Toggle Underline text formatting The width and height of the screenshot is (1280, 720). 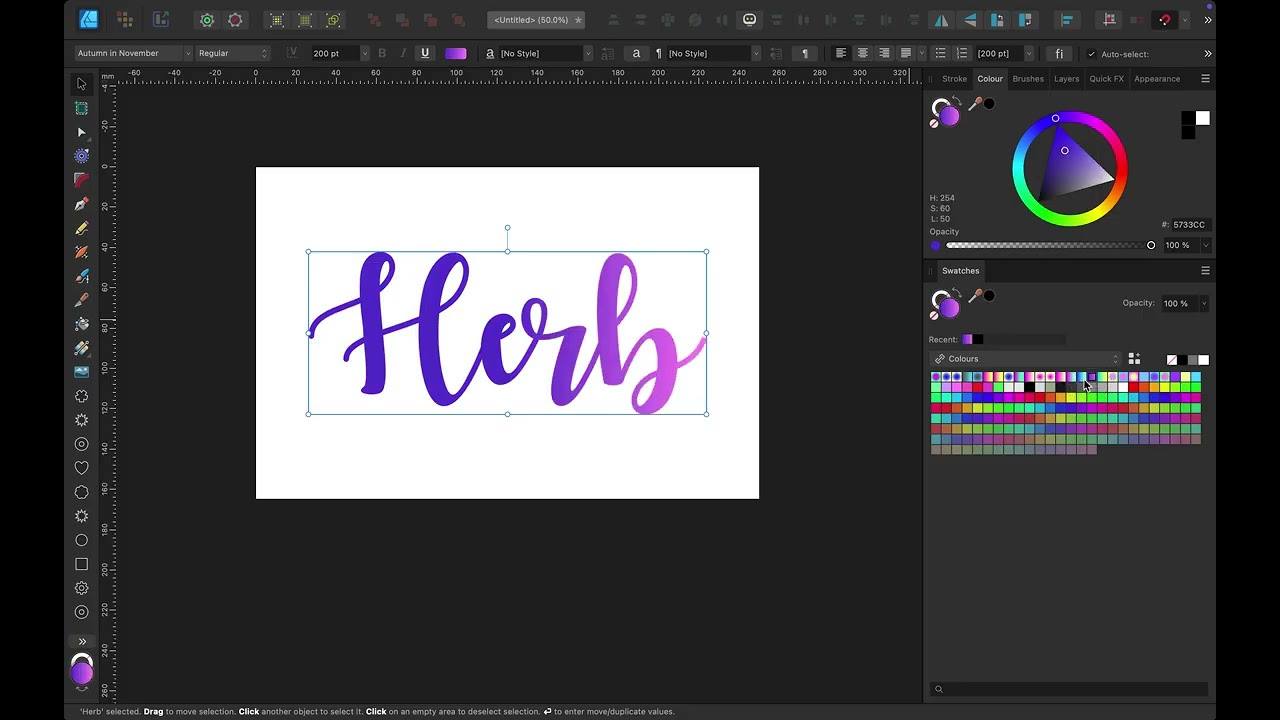pyautogui.click(x=425, y=53)
